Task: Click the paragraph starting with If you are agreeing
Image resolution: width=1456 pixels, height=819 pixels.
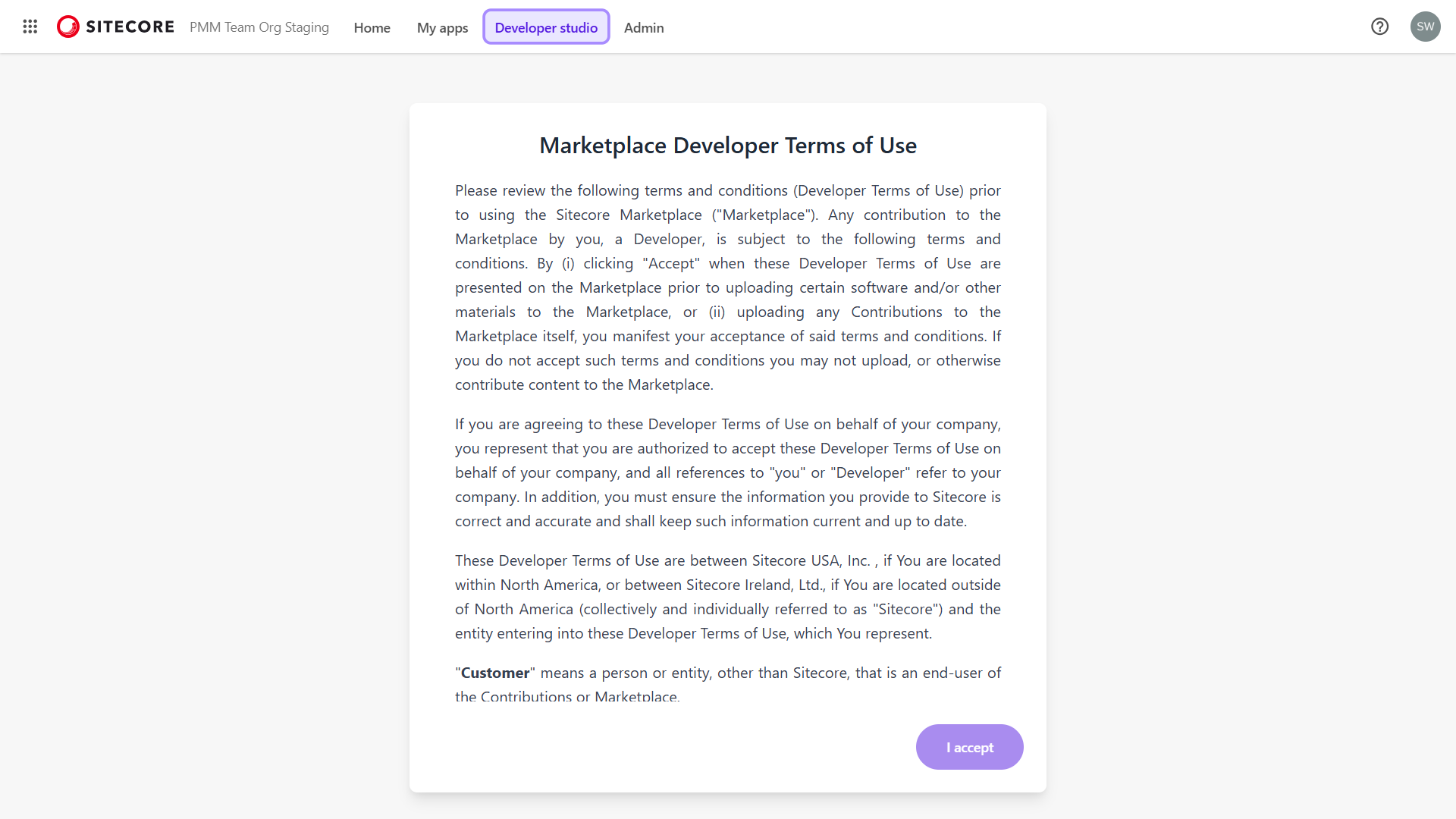Action: click(x=727, y=472)
